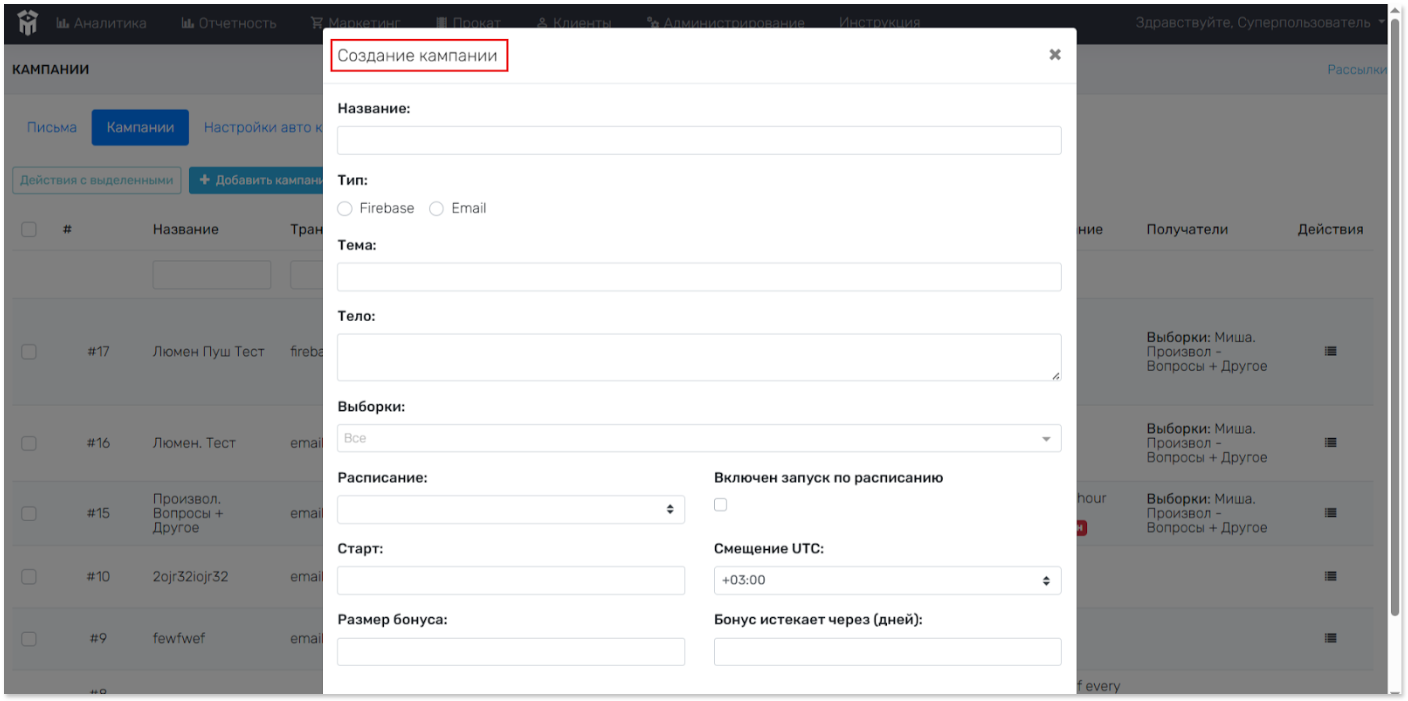This screenshot has width=1408, height=701.
Task: Open the Аналитика menu
Action: click(102, 23)
